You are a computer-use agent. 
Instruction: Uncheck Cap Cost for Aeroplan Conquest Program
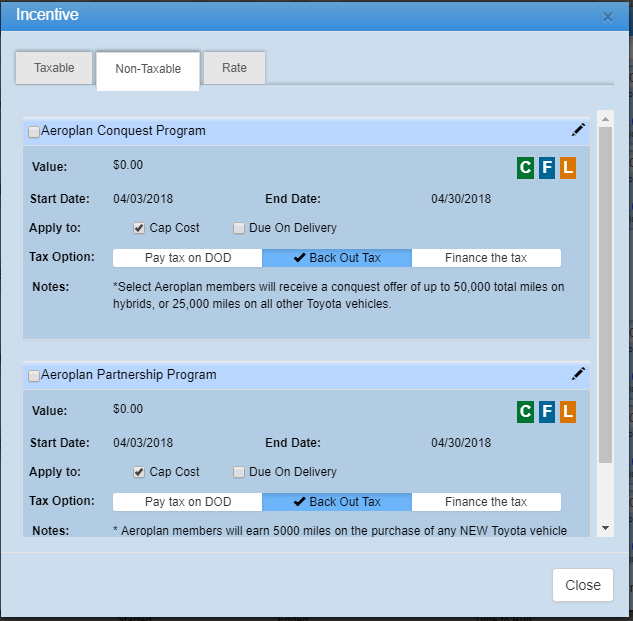(x=139, y=228)
